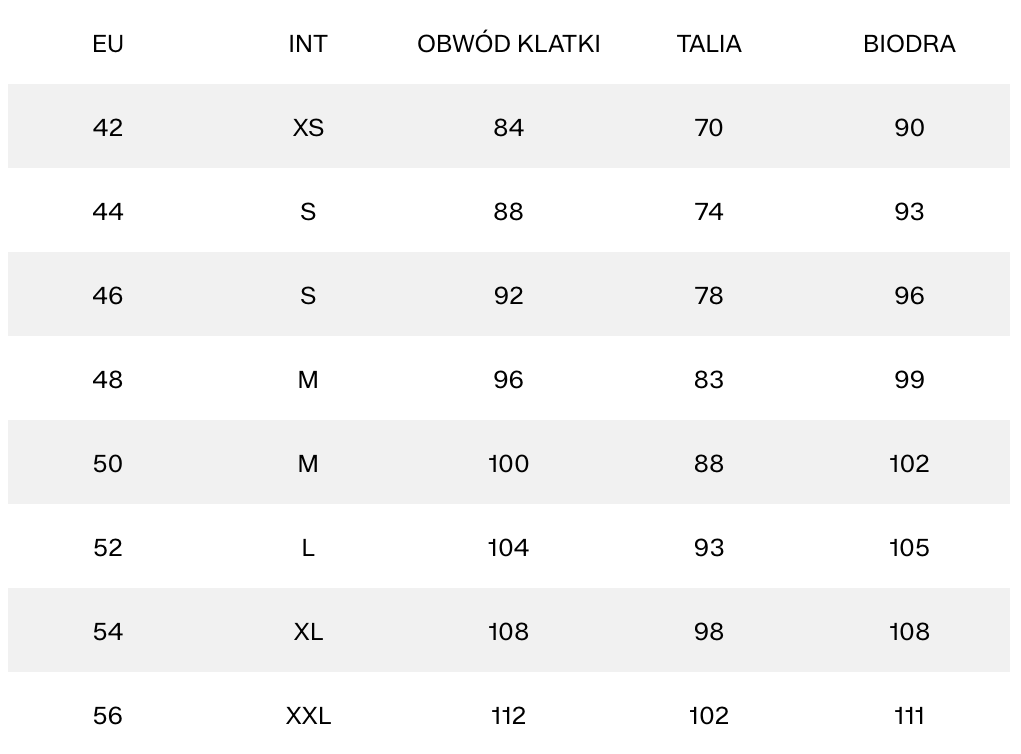The height and width of the screenshot is (754, 1021).
Task: Click waist value 98
Action: coord(709,632)
